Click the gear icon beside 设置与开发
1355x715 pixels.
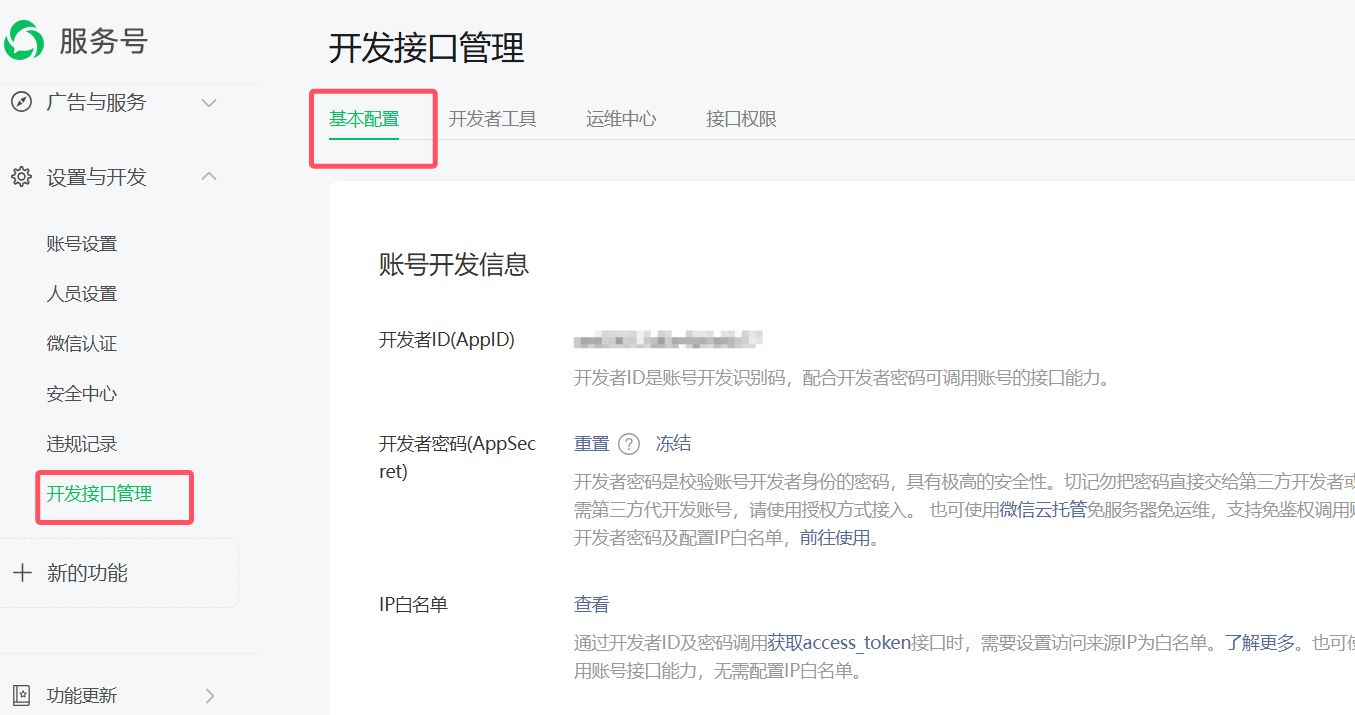click(21, 177)
